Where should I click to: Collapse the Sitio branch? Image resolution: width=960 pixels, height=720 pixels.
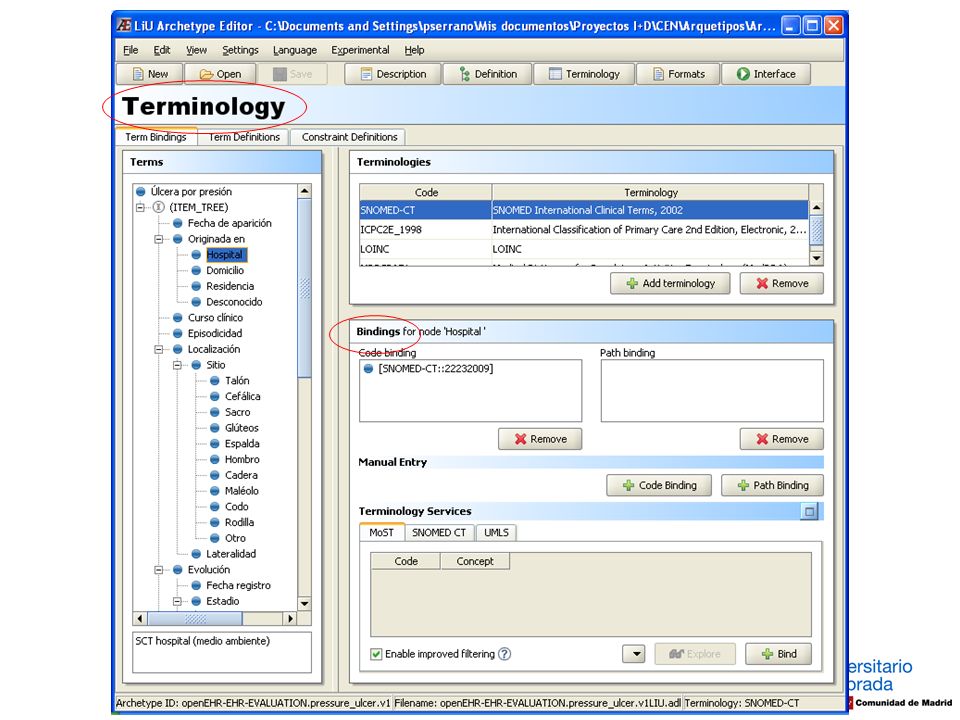click(x=177, y=366)
